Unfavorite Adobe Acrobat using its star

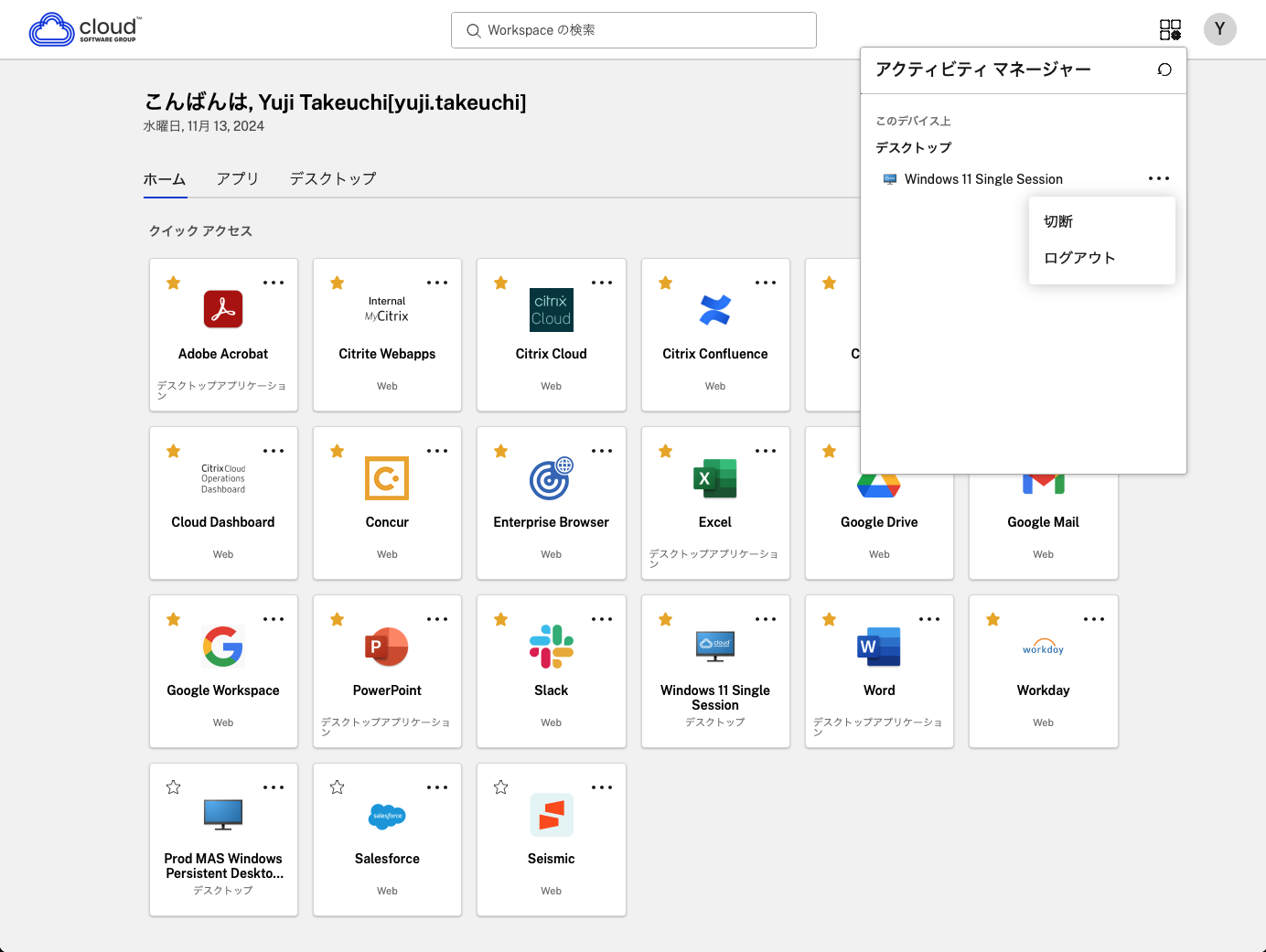click(173, 283)
